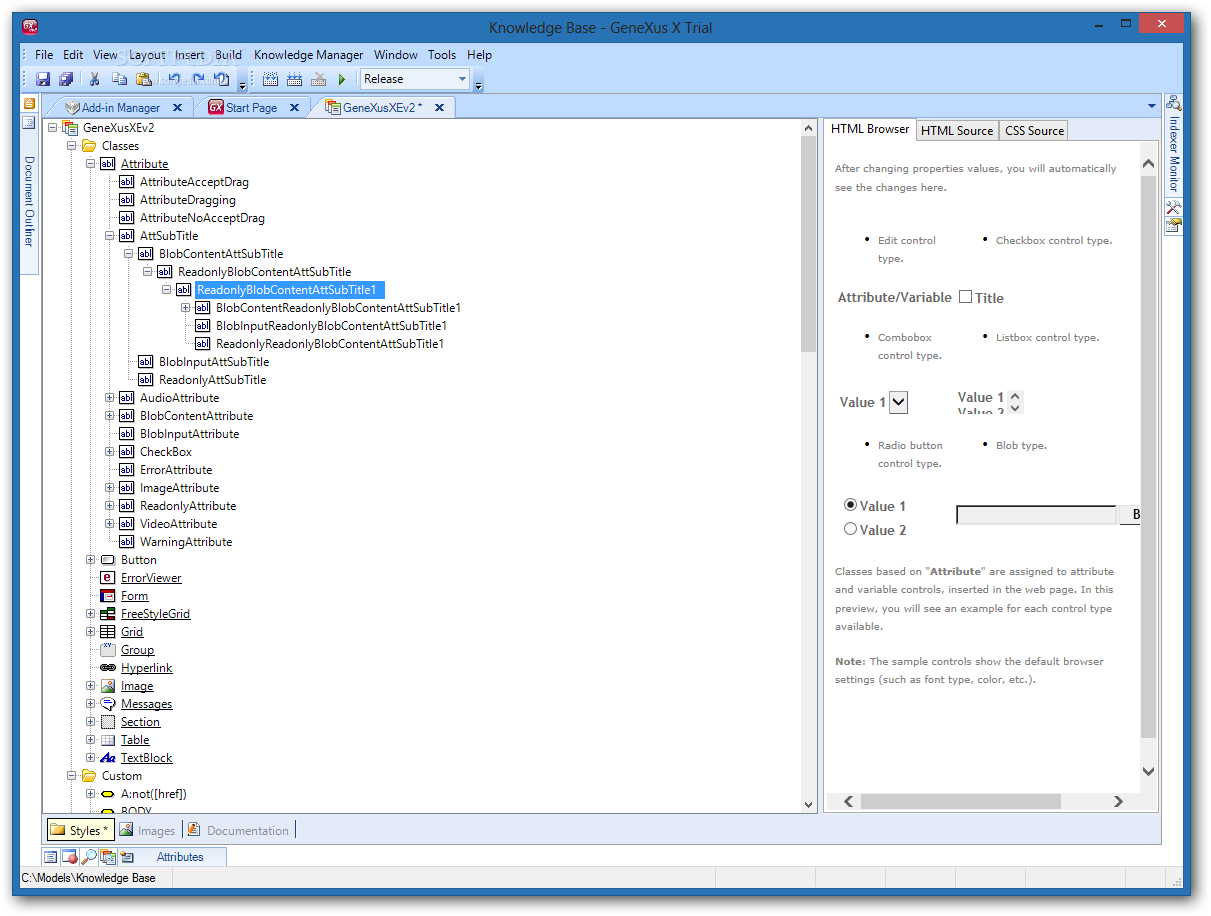Select the Value 1 radio button
The image size is (1211, 916).
[x=850, y=505]
